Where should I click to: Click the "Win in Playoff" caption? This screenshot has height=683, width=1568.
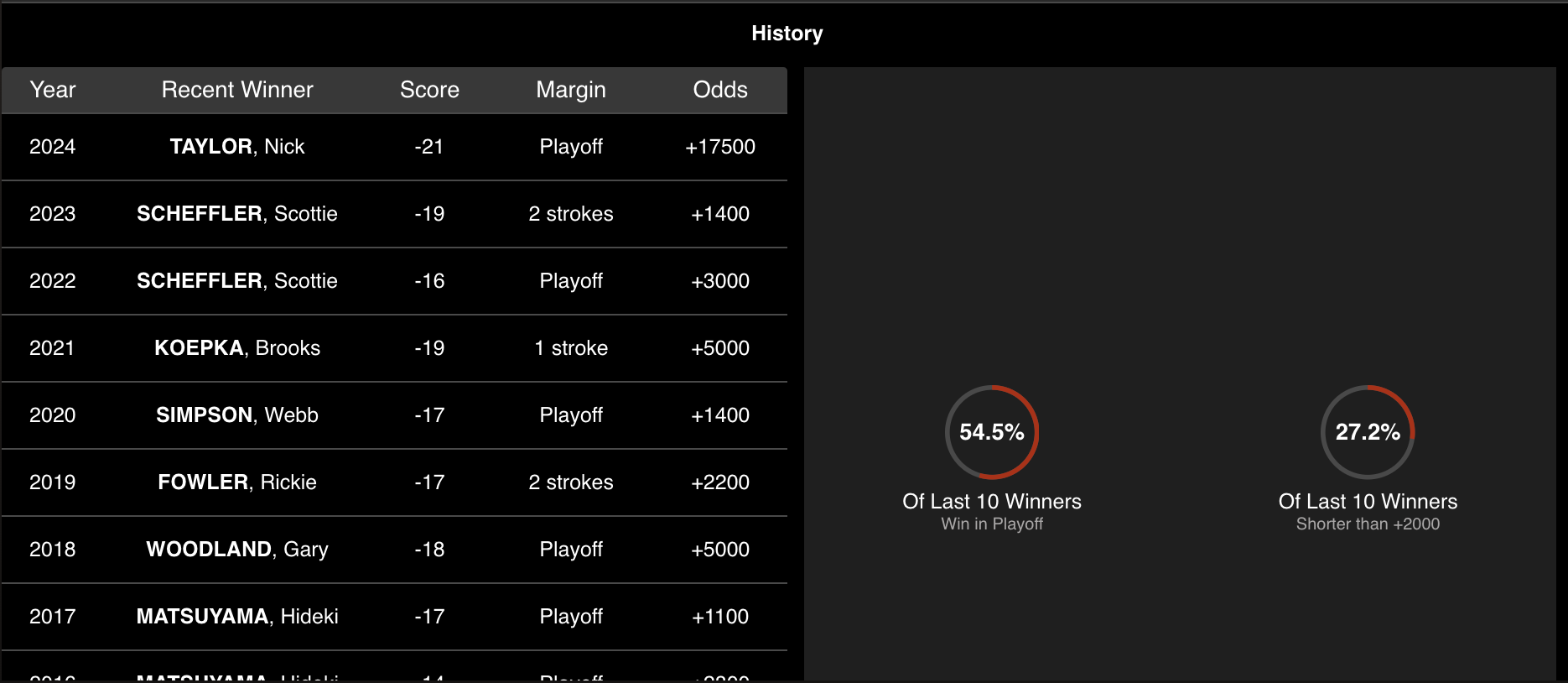(x=991, y=524)
